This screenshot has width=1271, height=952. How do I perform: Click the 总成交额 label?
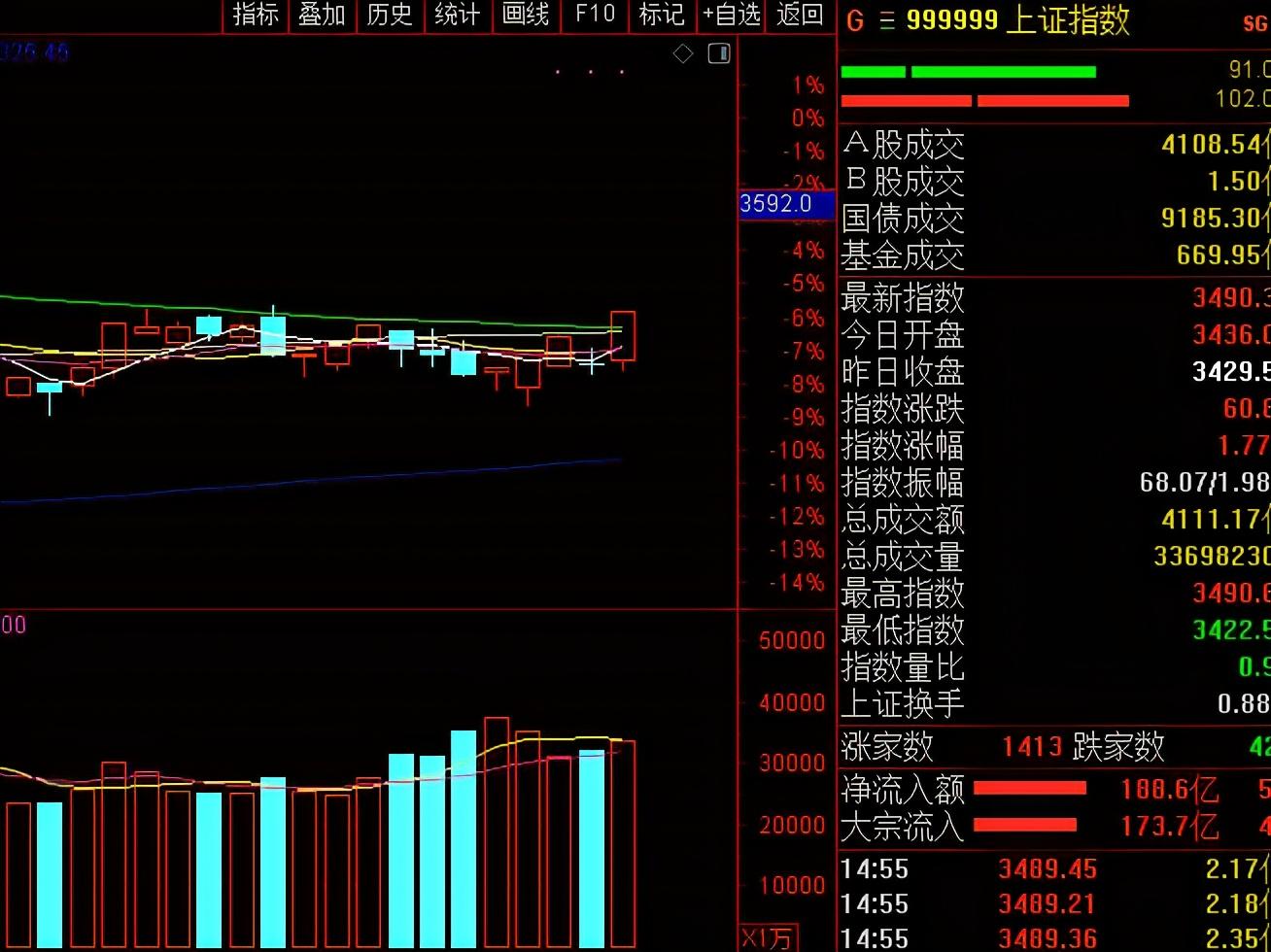point(903,519)
